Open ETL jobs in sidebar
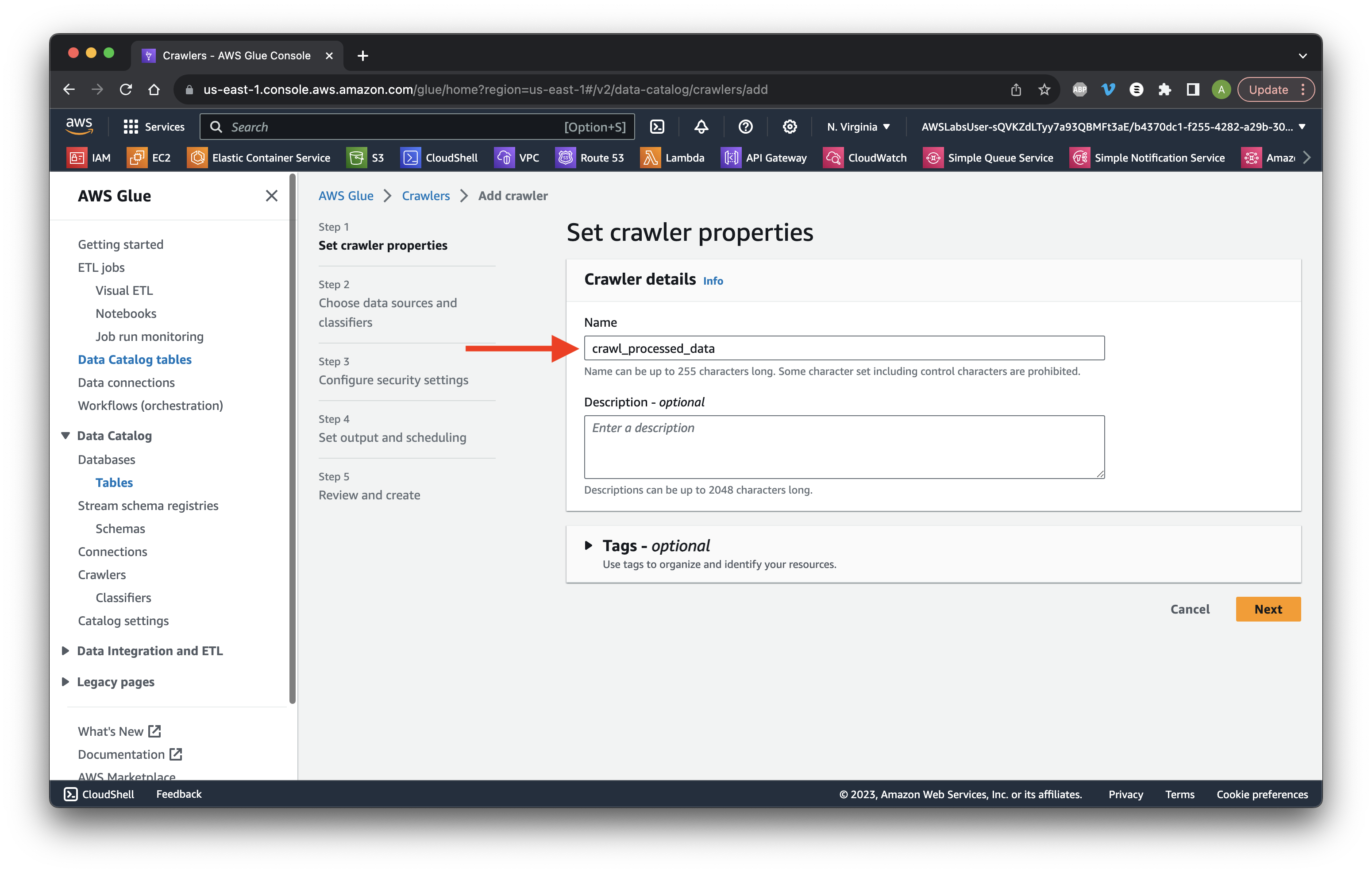Screen dimensions: 1372x873 pos(101,267)
